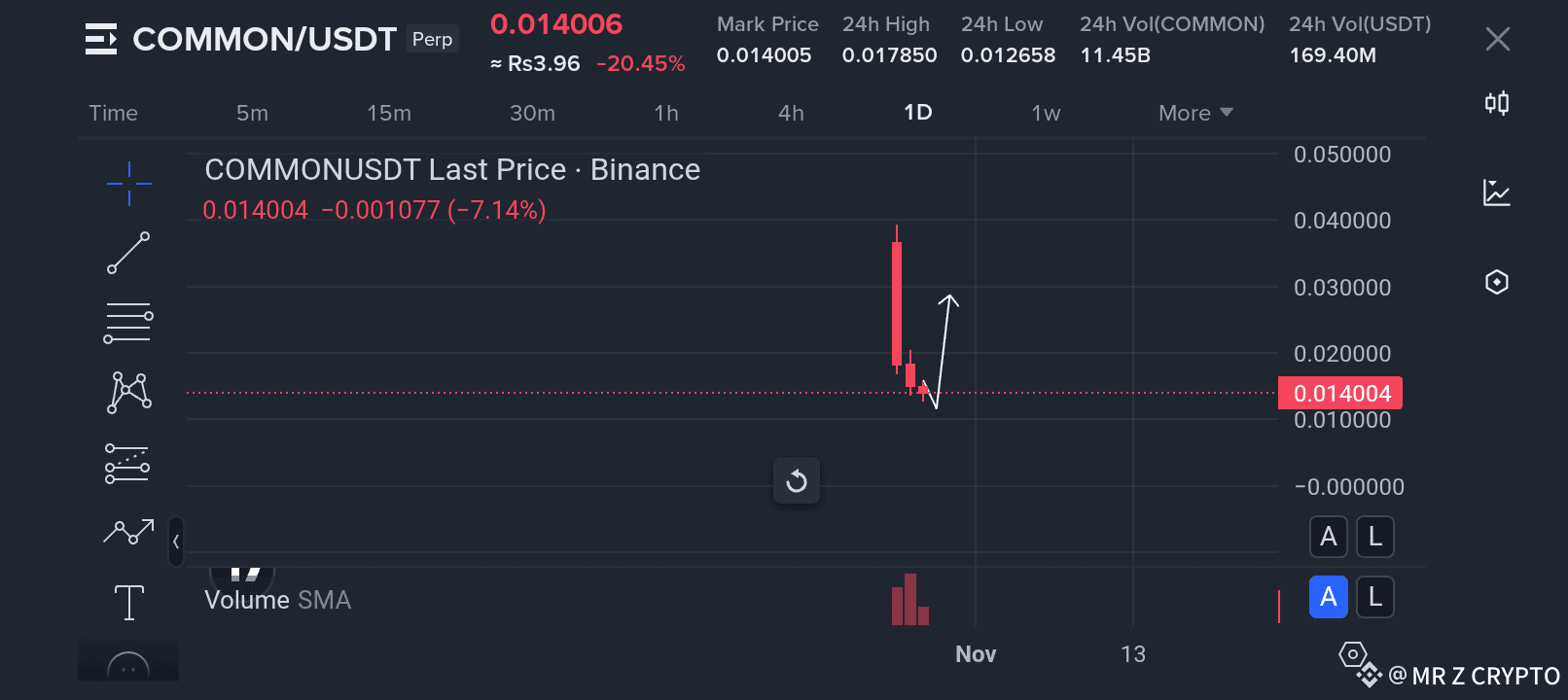Disable auto scale on the volume pane

pos(1328,597)
